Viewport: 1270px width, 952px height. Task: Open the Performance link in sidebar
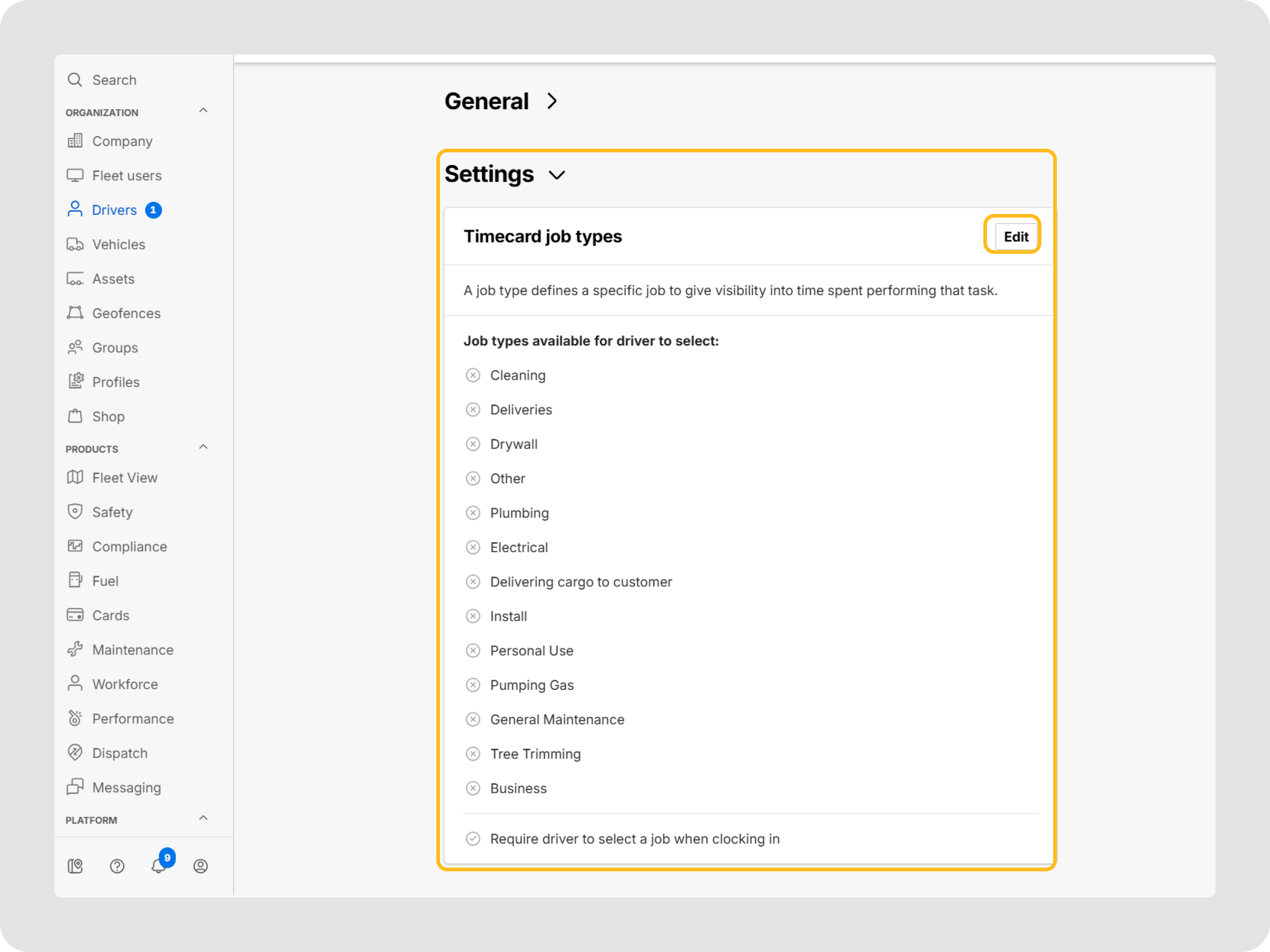click(133, 719)
